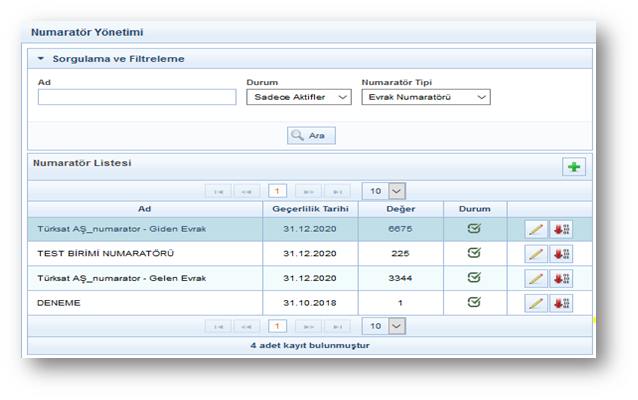638x400 pixels.
Task: Click the Ad text input field
Action: pyautogui.click(x=137, y=97)
